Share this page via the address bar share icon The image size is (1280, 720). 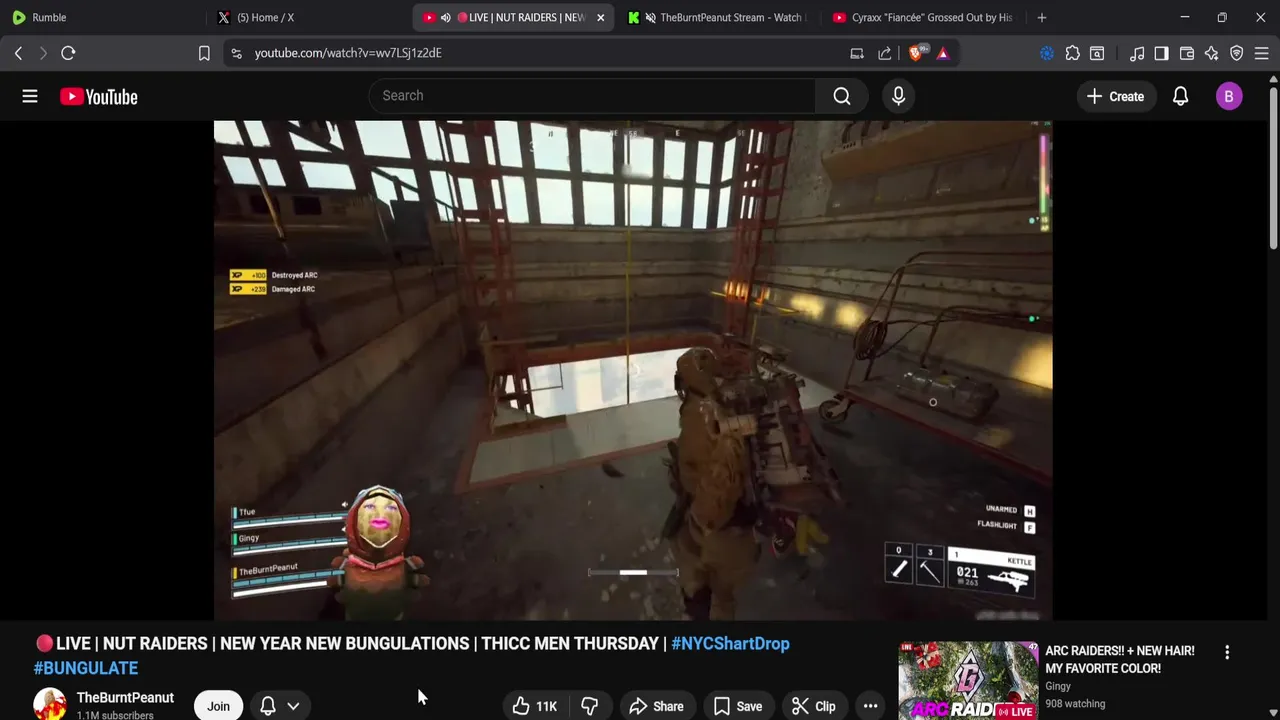[x=885, y=53]
